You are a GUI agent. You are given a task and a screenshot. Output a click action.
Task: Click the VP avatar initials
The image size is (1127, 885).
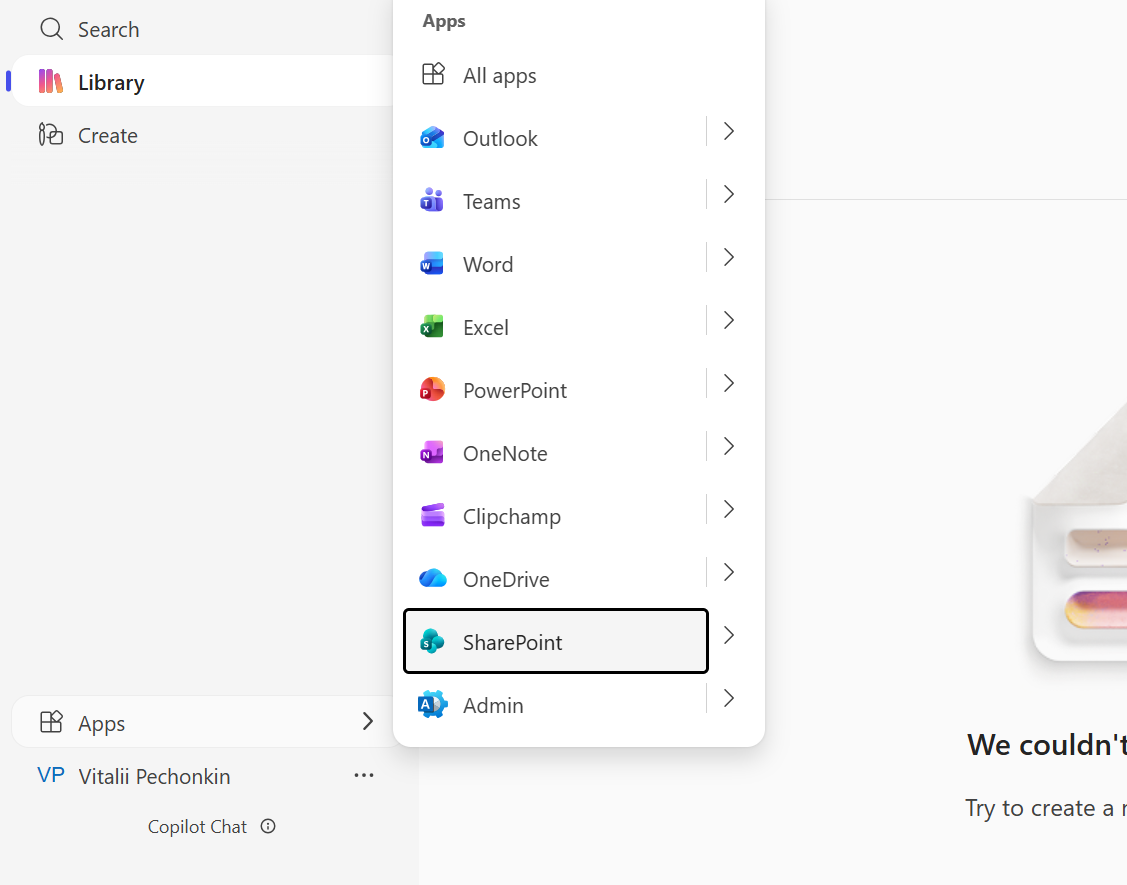pos(51,775)
